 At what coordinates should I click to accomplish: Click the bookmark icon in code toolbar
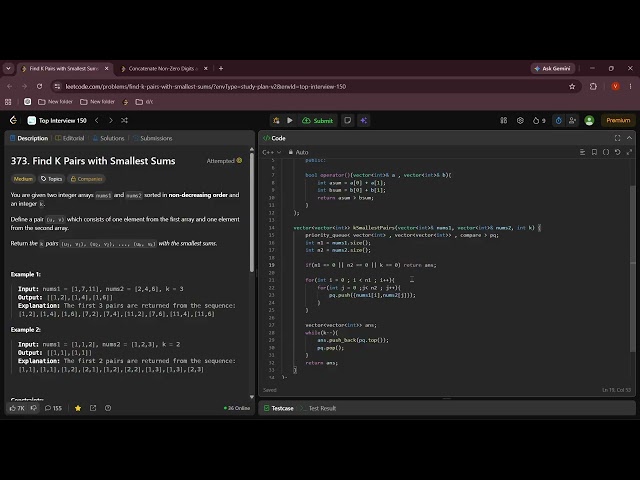594,152
